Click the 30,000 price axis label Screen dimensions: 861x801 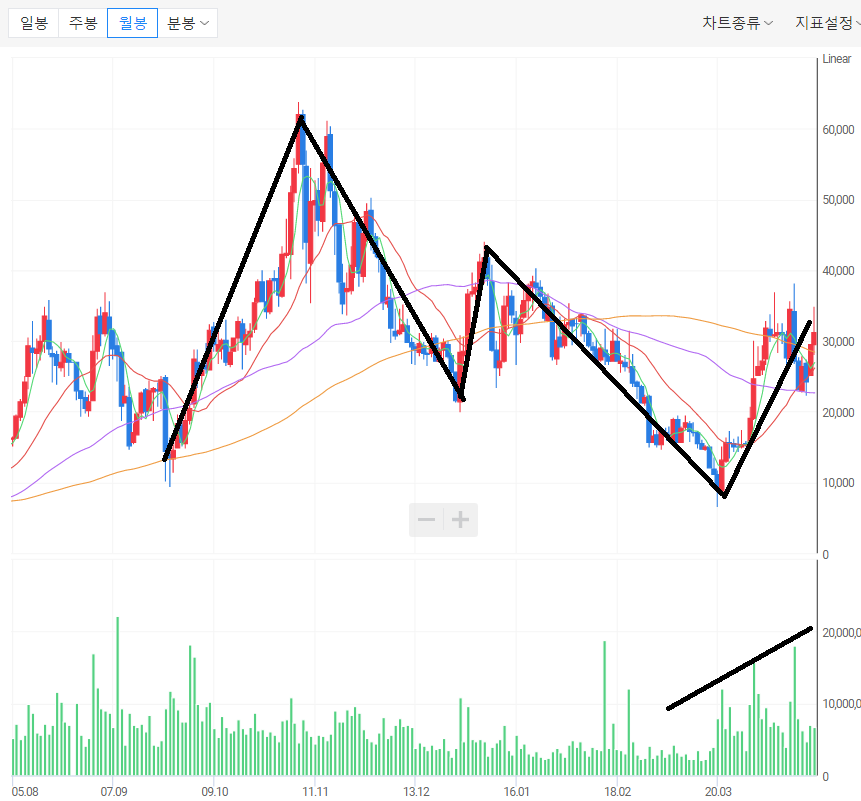pos(838,341)
